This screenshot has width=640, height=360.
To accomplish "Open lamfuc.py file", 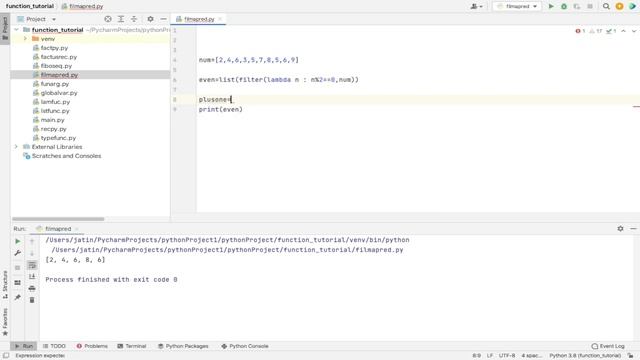I will [55, 102].
